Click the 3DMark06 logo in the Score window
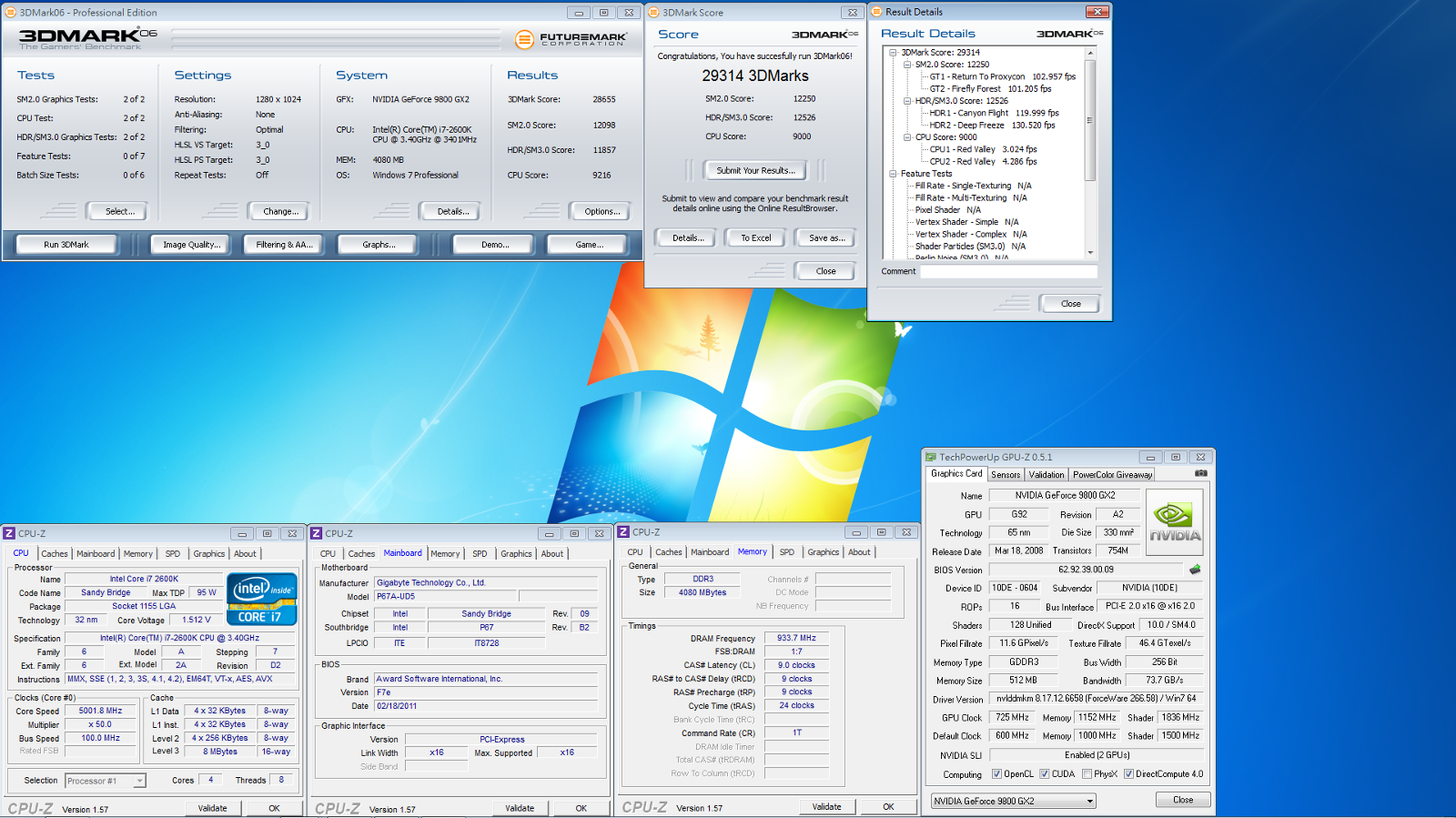1456x818 pixels. pos(824,35)
